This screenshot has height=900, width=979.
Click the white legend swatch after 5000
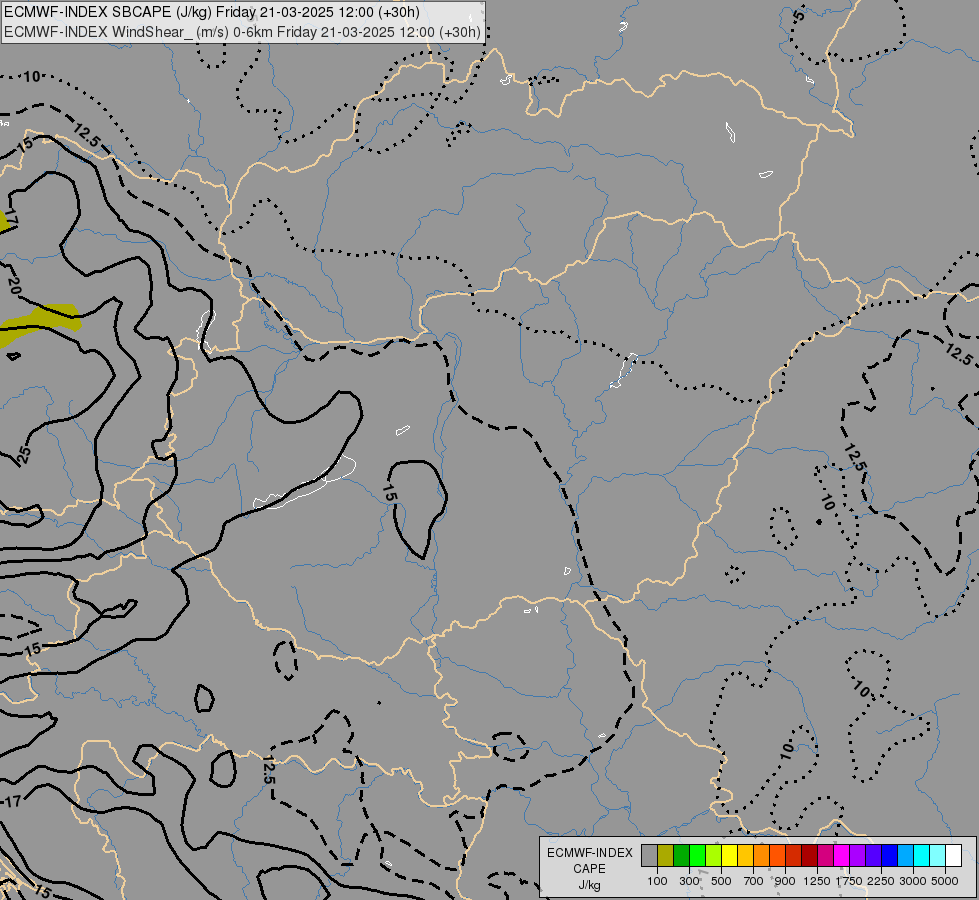(953, 856)
